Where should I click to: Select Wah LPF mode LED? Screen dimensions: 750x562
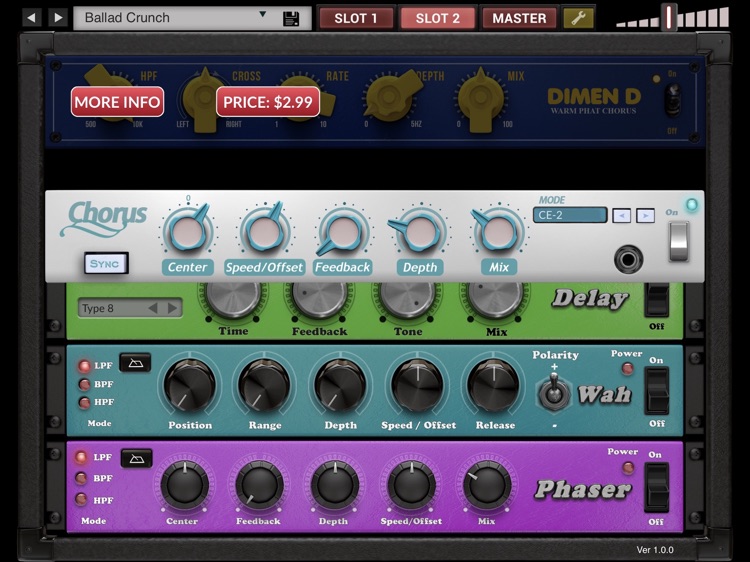click(84, 366)
